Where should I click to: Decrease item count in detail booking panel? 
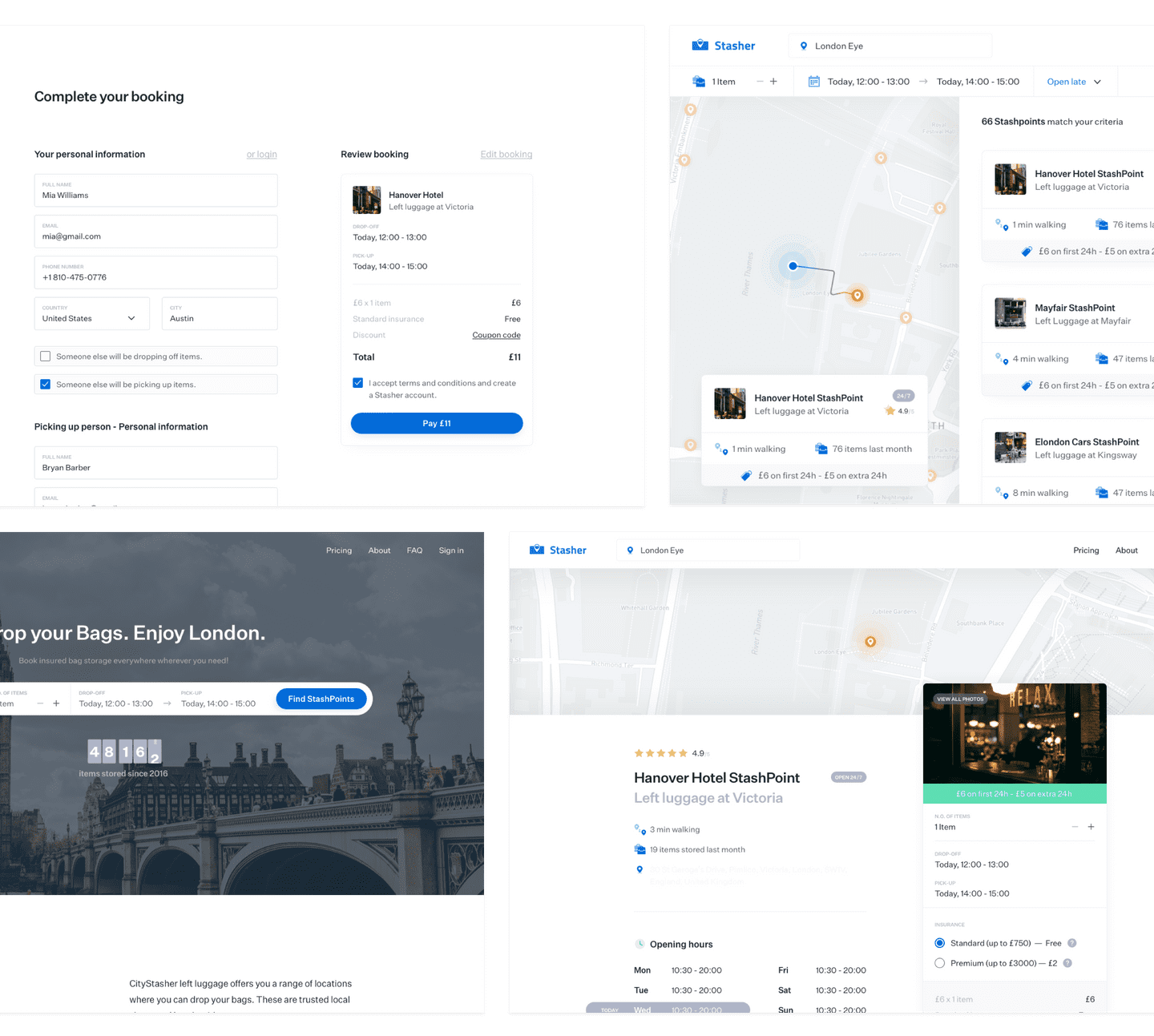pos(1075,827)
